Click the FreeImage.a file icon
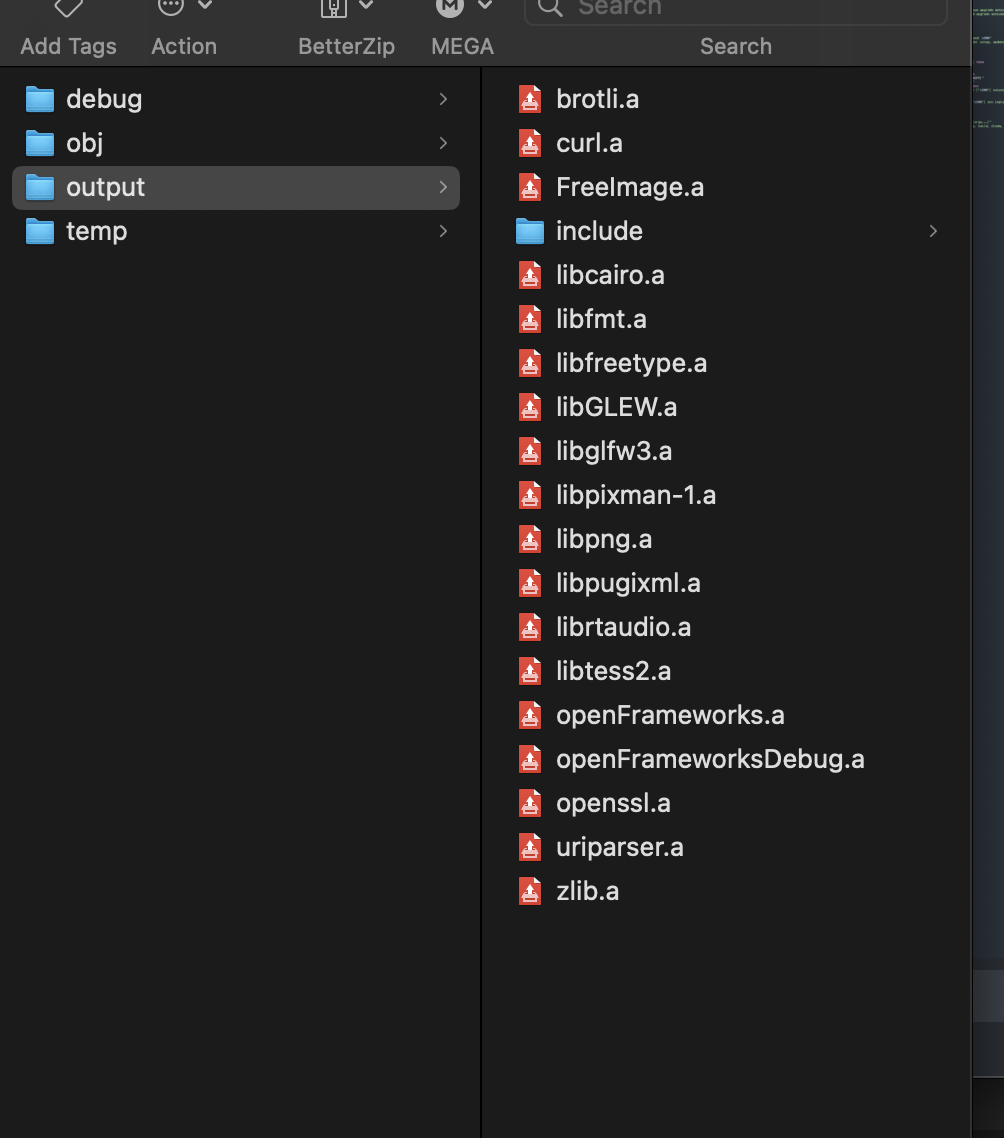Image resolution: width=1004 pixels, height=1138 pixels. [530, 187]
